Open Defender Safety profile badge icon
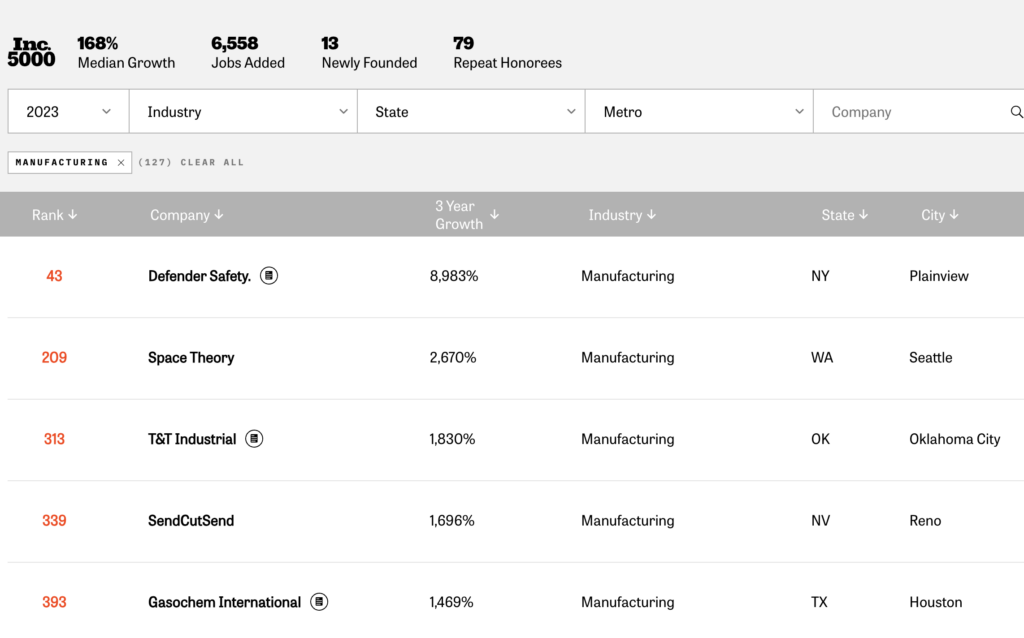The image size is (1024, 638). click(x=269, y=276)
